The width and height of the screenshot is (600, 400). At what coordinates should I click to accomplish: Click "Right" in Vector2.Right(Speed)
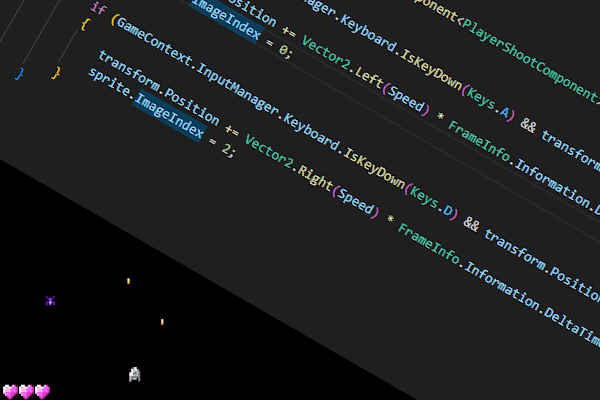315,178
